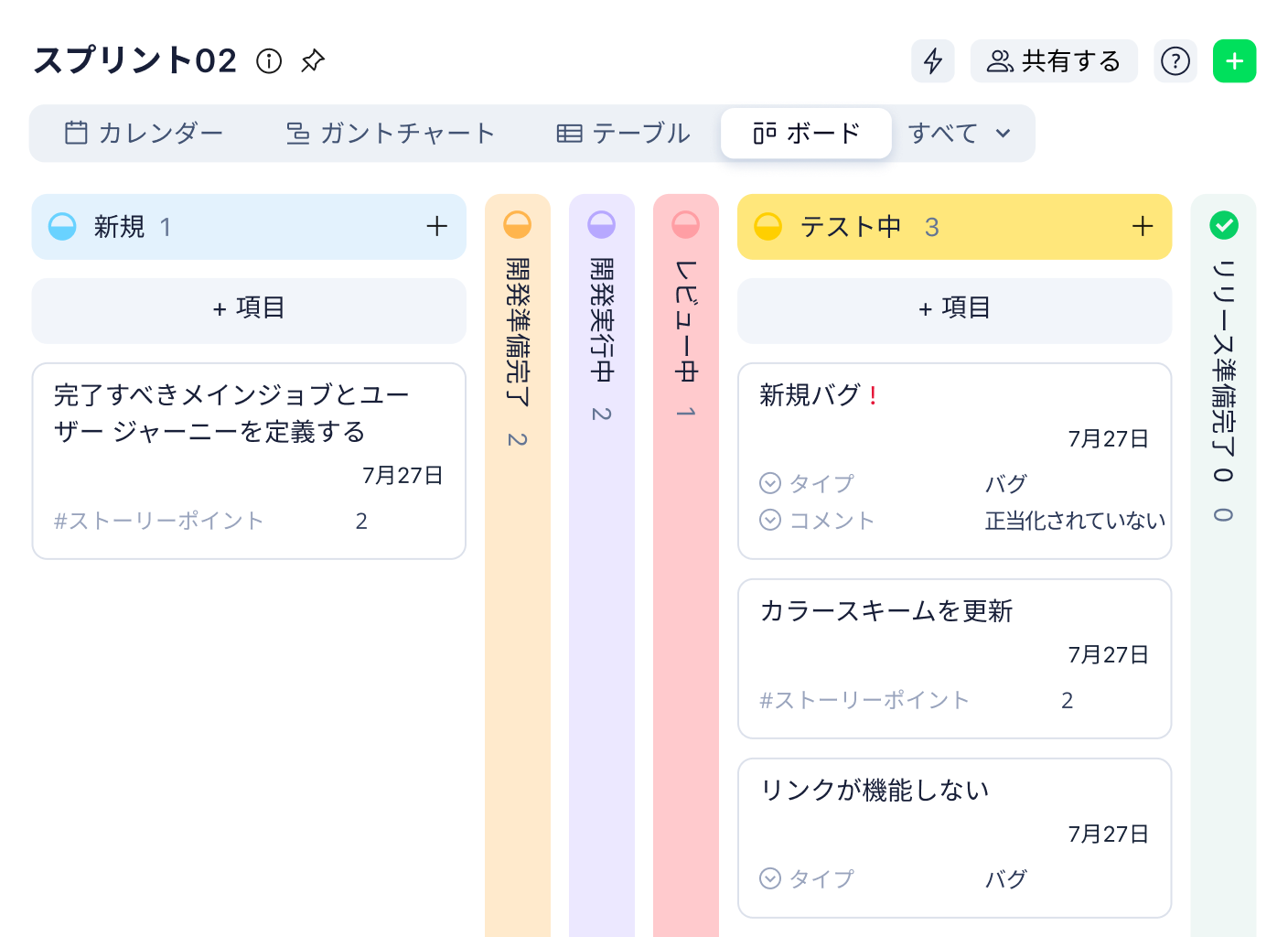
Task: Click the 新規 column status icon
Action: coord(62,226)
